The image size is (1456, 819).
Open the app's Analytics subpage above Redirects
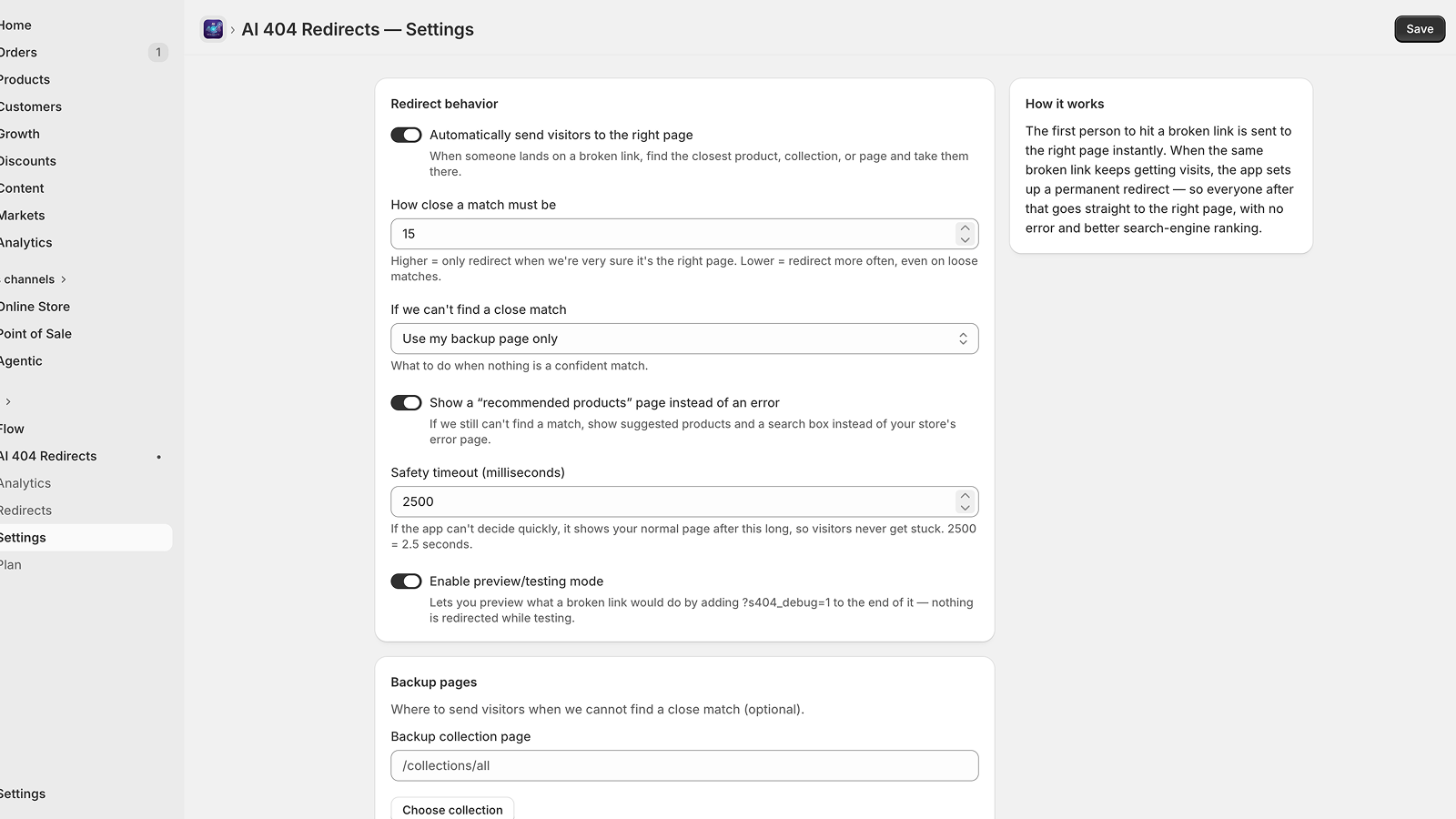(x=25, y=484)
